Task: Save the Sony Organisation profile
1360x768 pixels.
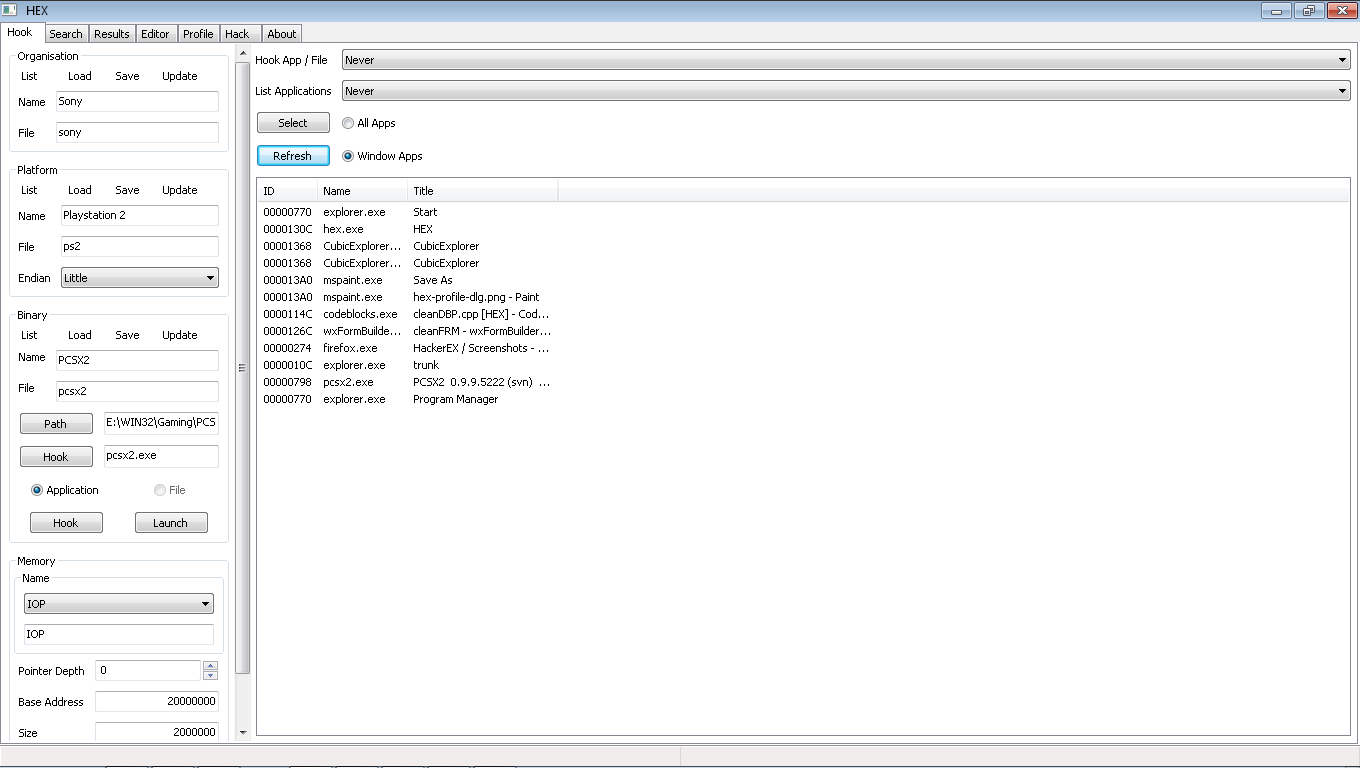Action: coord(127,75)
